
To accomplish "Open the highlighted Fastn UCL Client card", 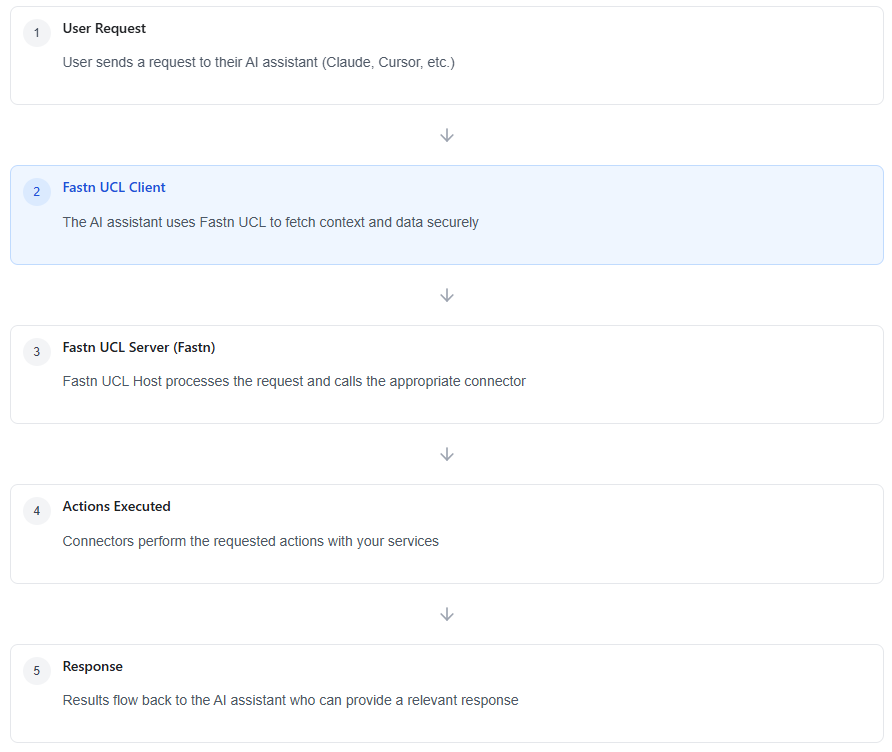I will (x=447, y=215).
